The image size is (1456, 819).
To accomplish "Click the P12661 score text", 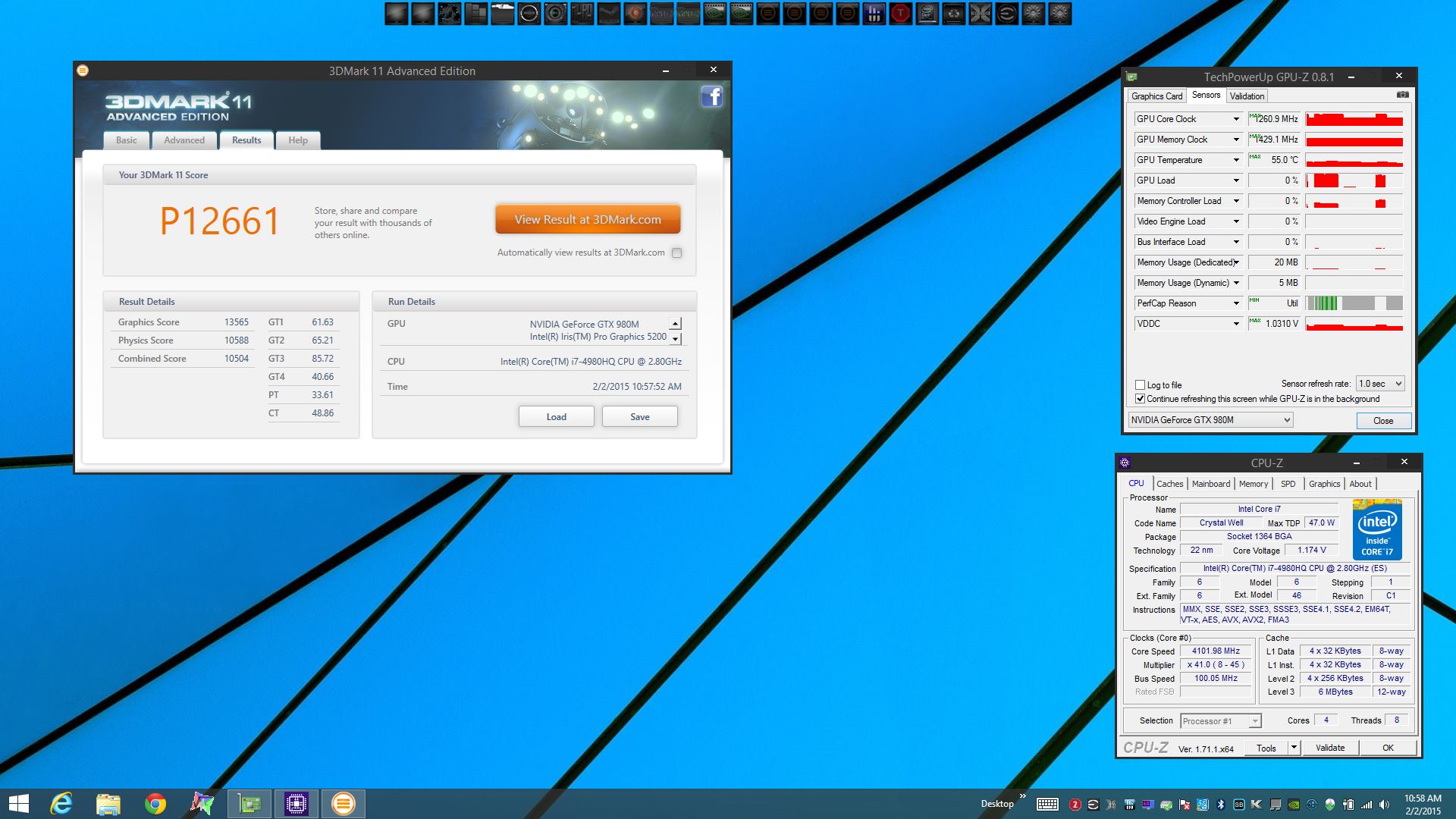I will (220, 221).
